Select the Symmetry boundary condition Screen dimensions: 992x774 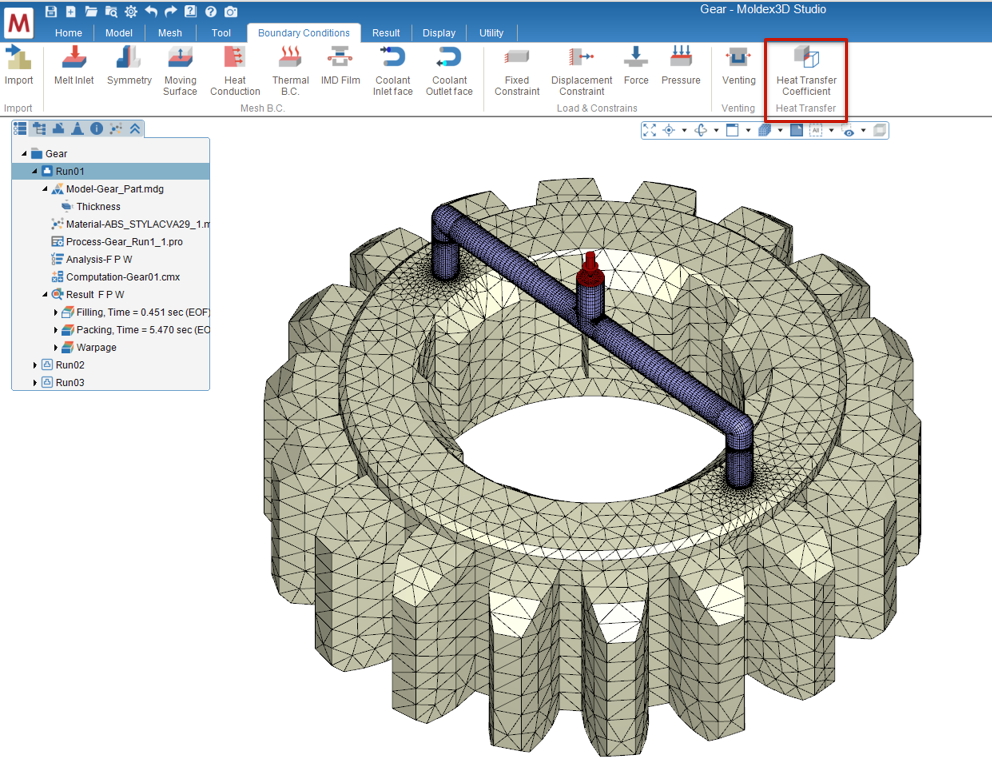pos(129,66)
